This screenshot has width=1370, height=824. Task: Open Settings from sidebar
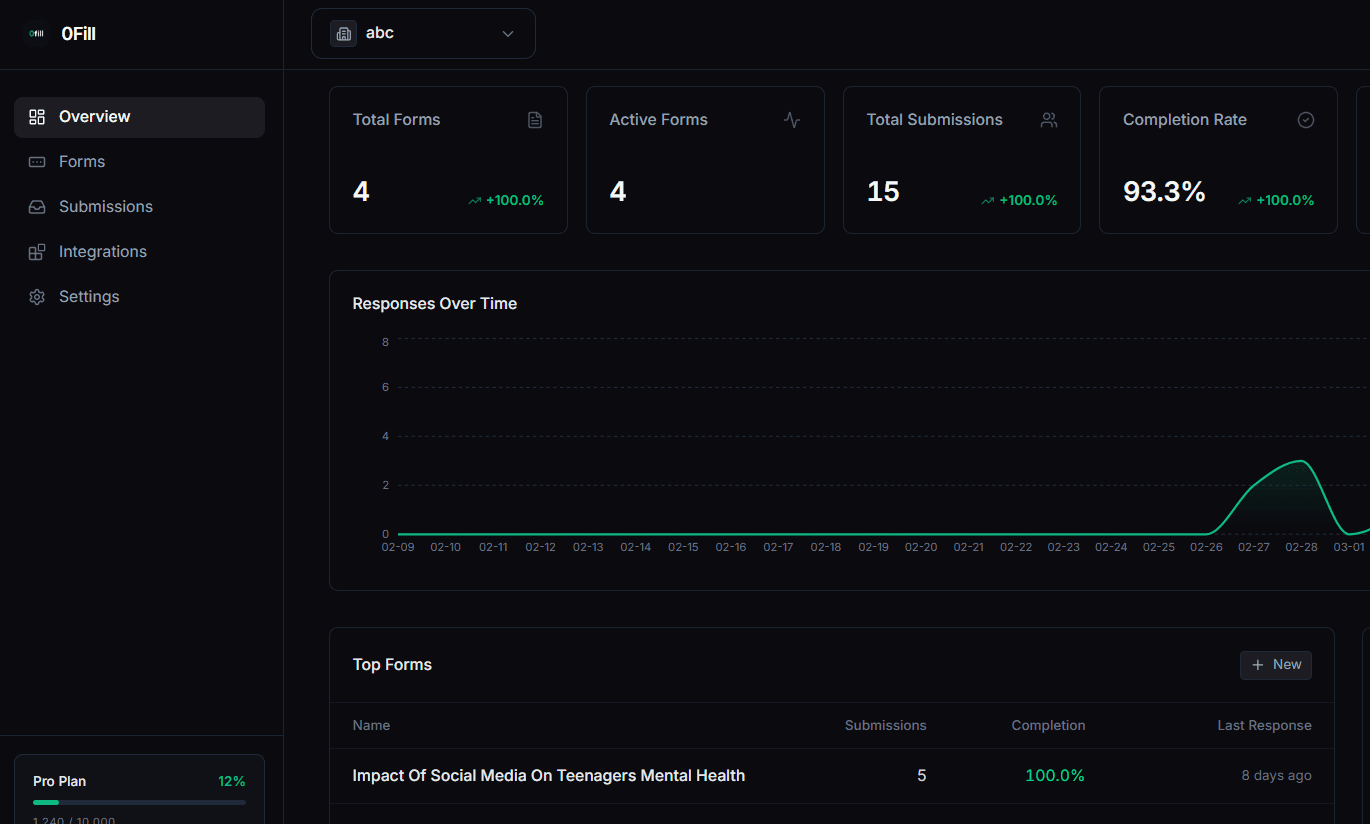coord(139,297)
